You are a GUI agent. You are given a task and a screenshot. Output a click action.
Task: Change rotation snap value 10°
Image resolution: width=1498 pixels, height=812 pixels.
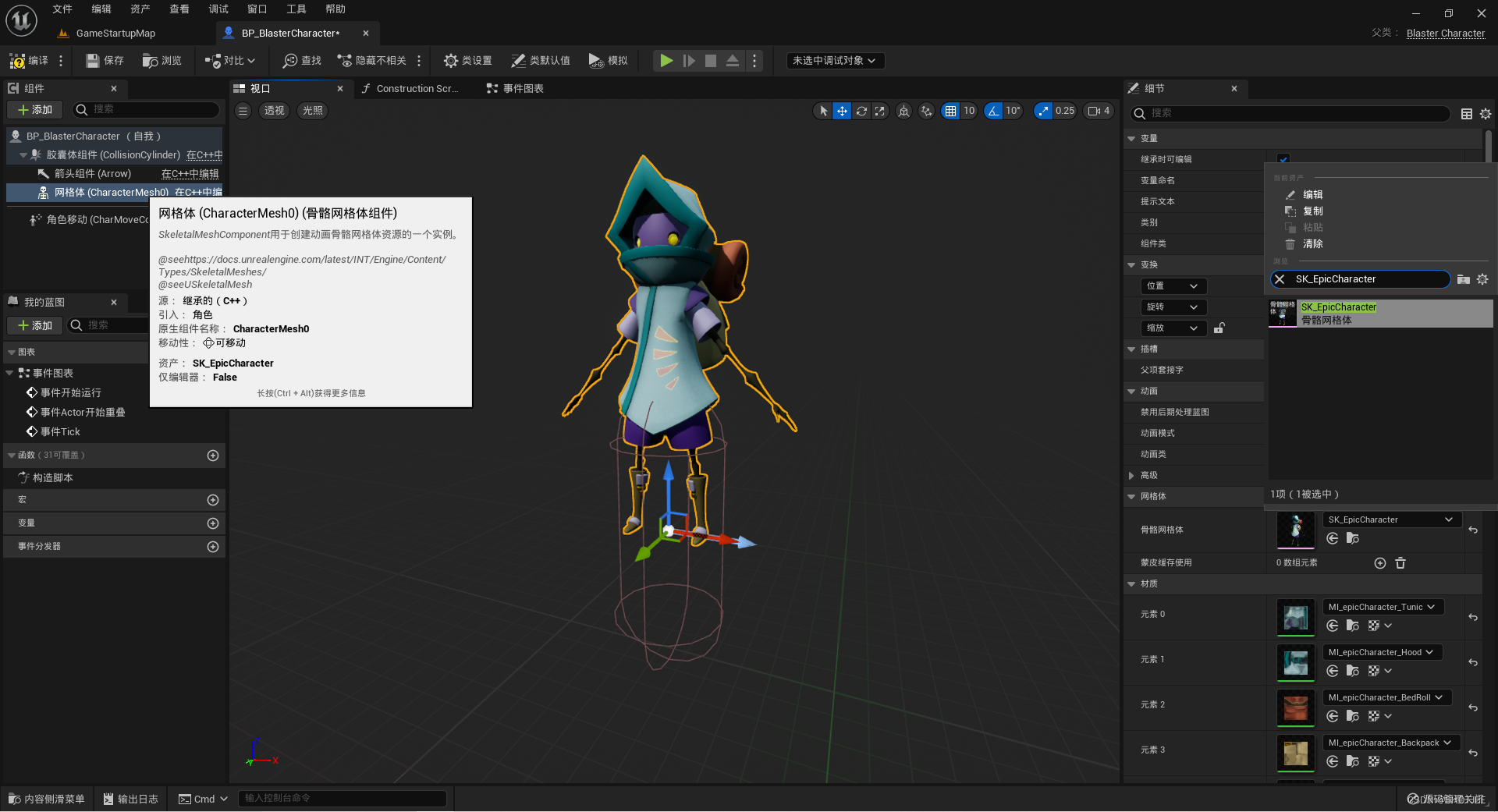(1013, 112)
